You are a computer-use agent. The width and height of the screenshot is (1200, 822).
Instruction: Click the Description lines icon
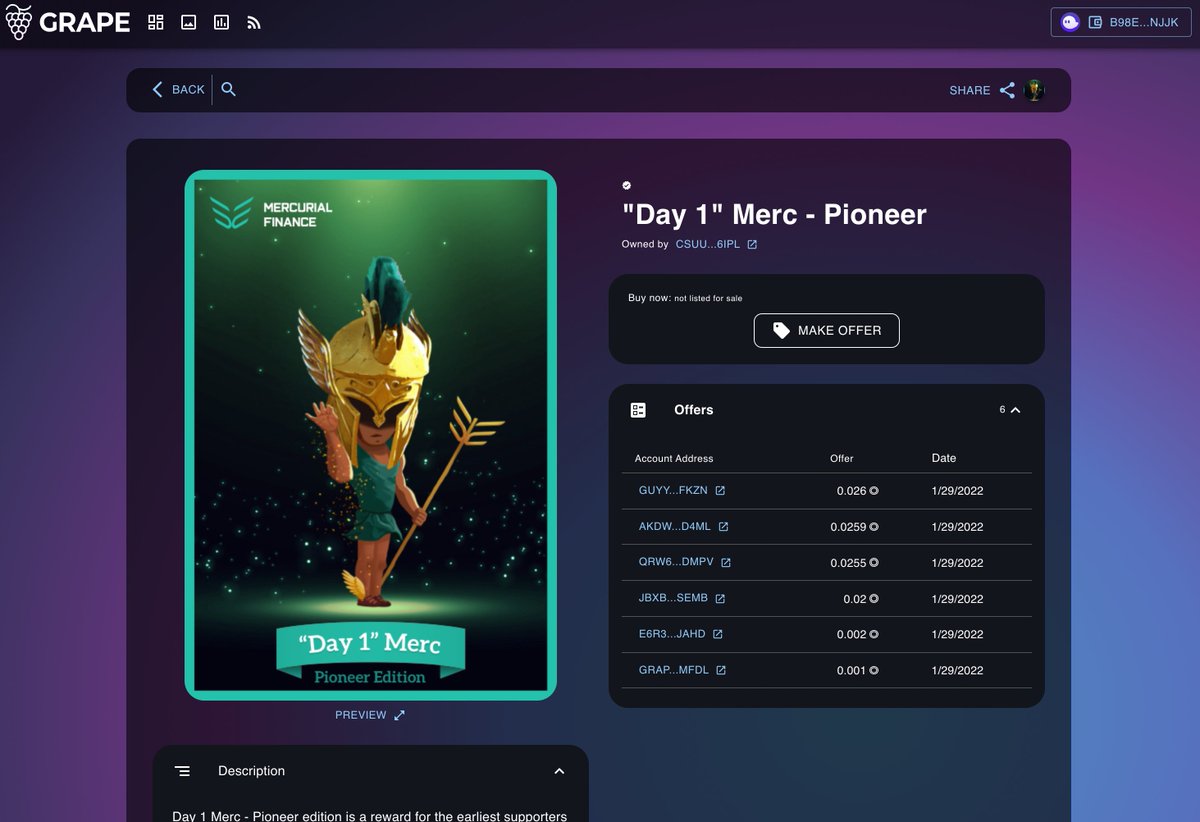point(182,771)
